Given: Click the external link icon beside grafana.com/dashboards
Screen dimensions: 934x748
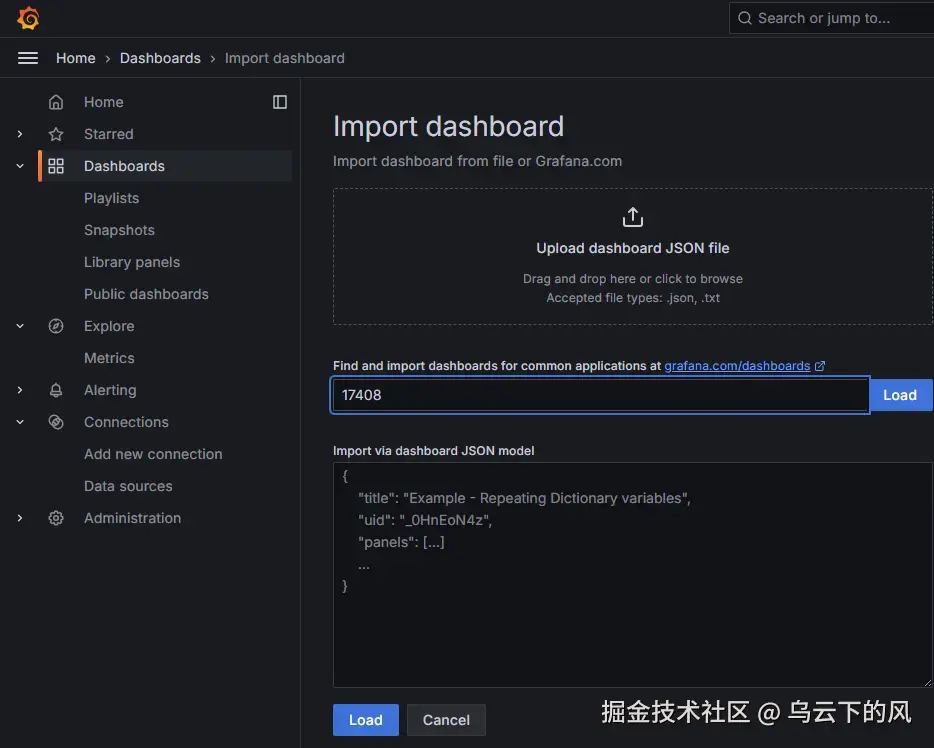Looking at the screenshot, I should point(820,366).
